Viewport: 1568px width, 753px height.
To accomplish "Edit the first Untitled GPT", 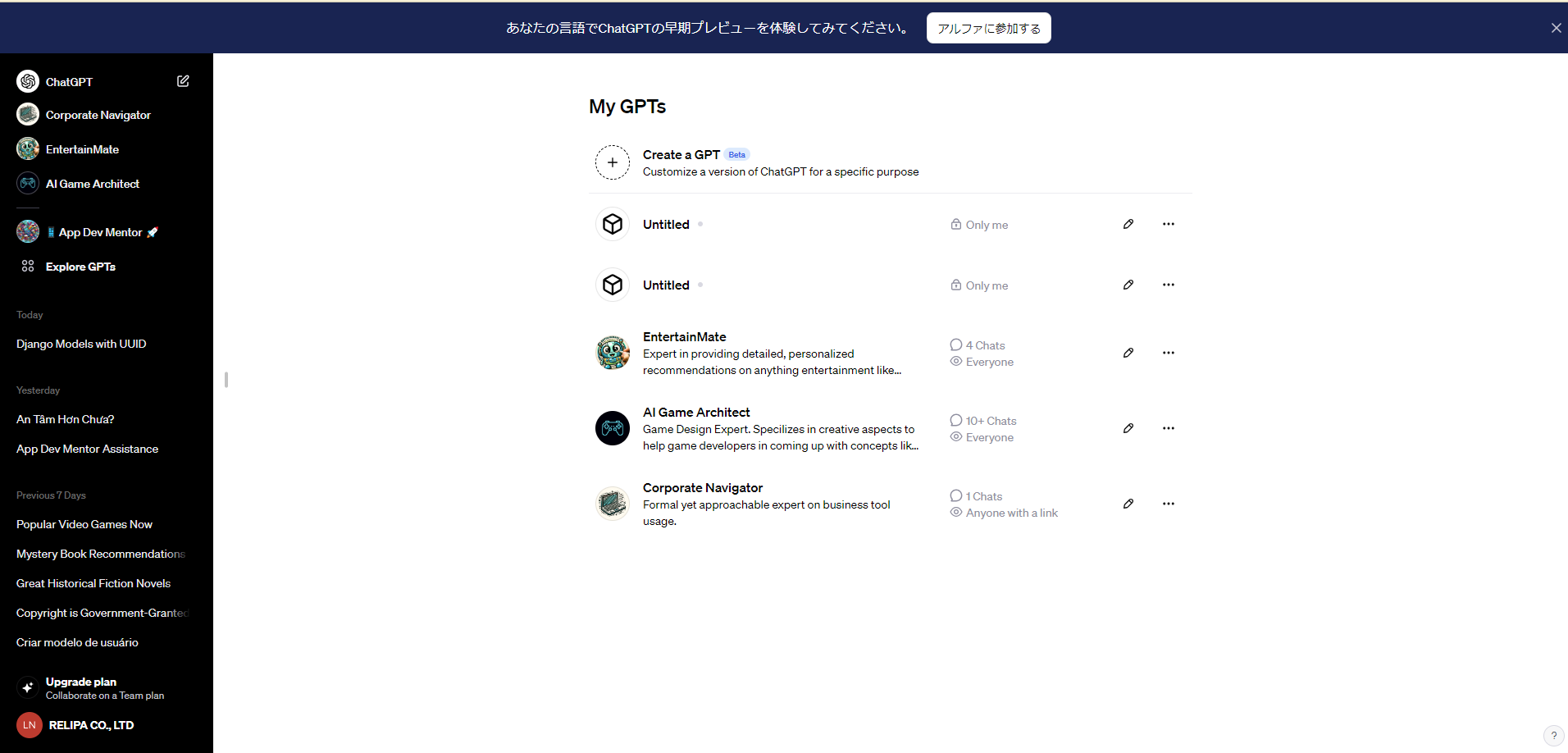I will point(1128,224).
